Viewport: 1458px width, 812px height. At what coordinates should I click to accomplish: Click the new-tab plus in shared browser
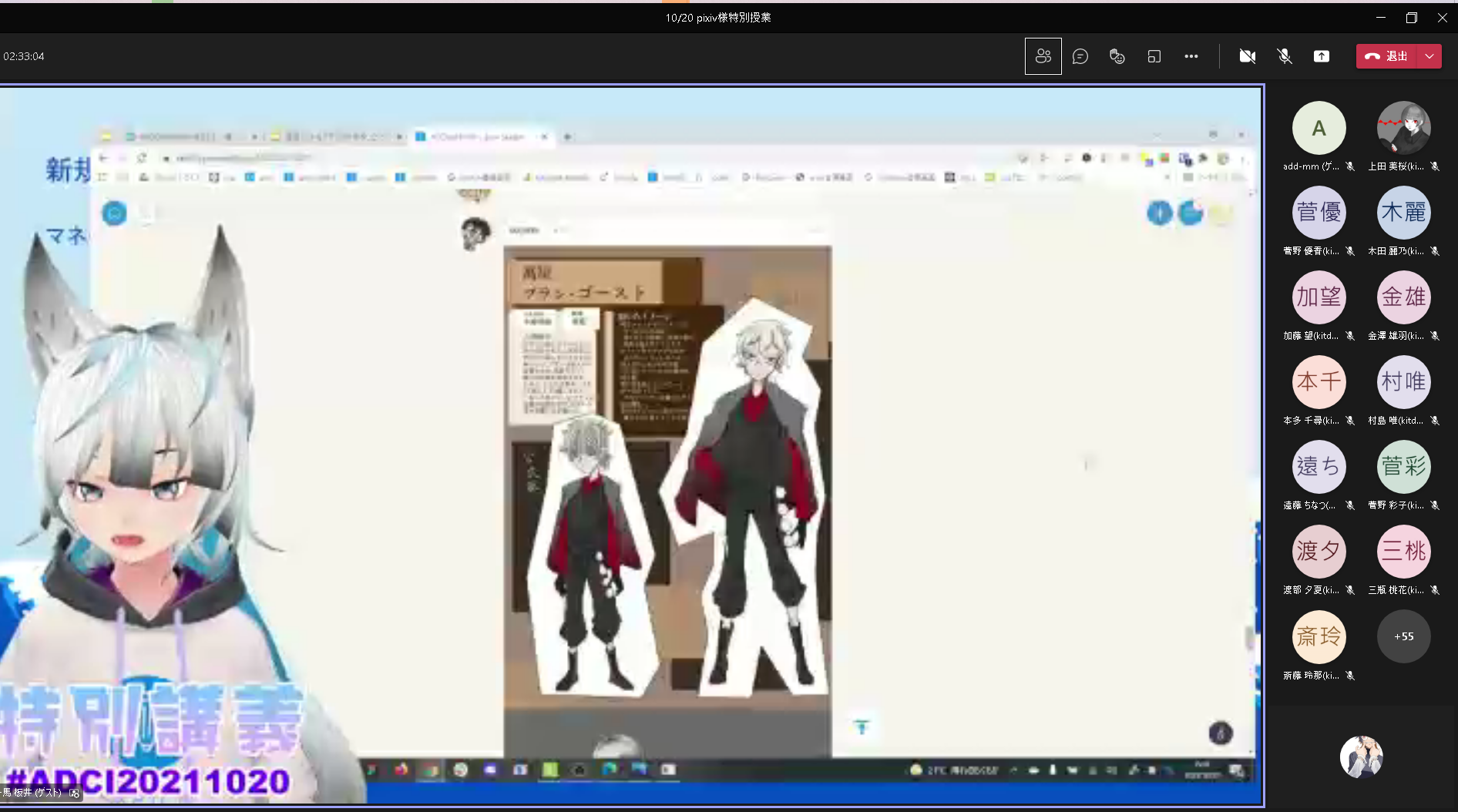[568, 137]
